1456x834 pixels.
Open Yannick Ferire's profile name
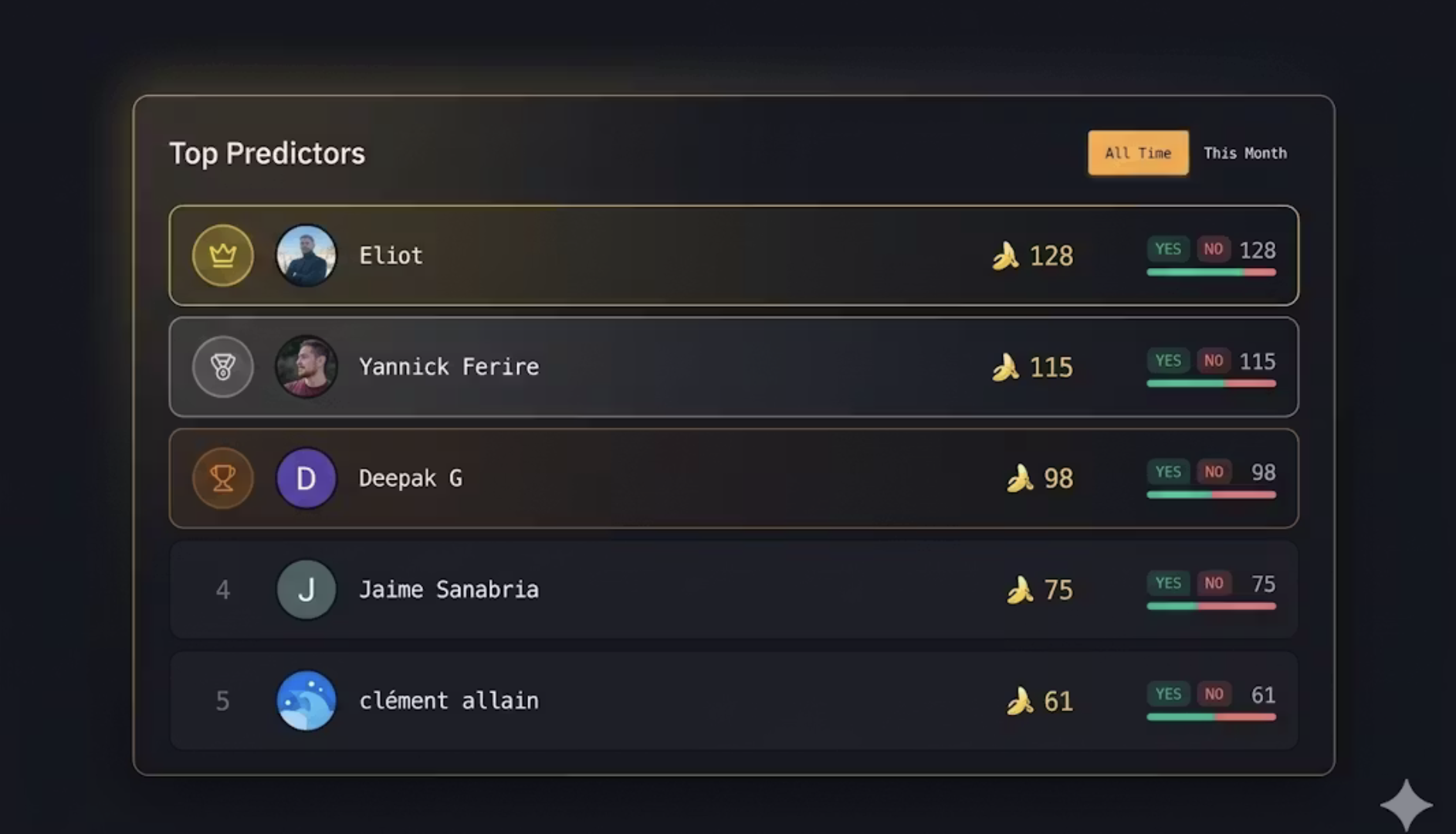(x=449, y=367)
